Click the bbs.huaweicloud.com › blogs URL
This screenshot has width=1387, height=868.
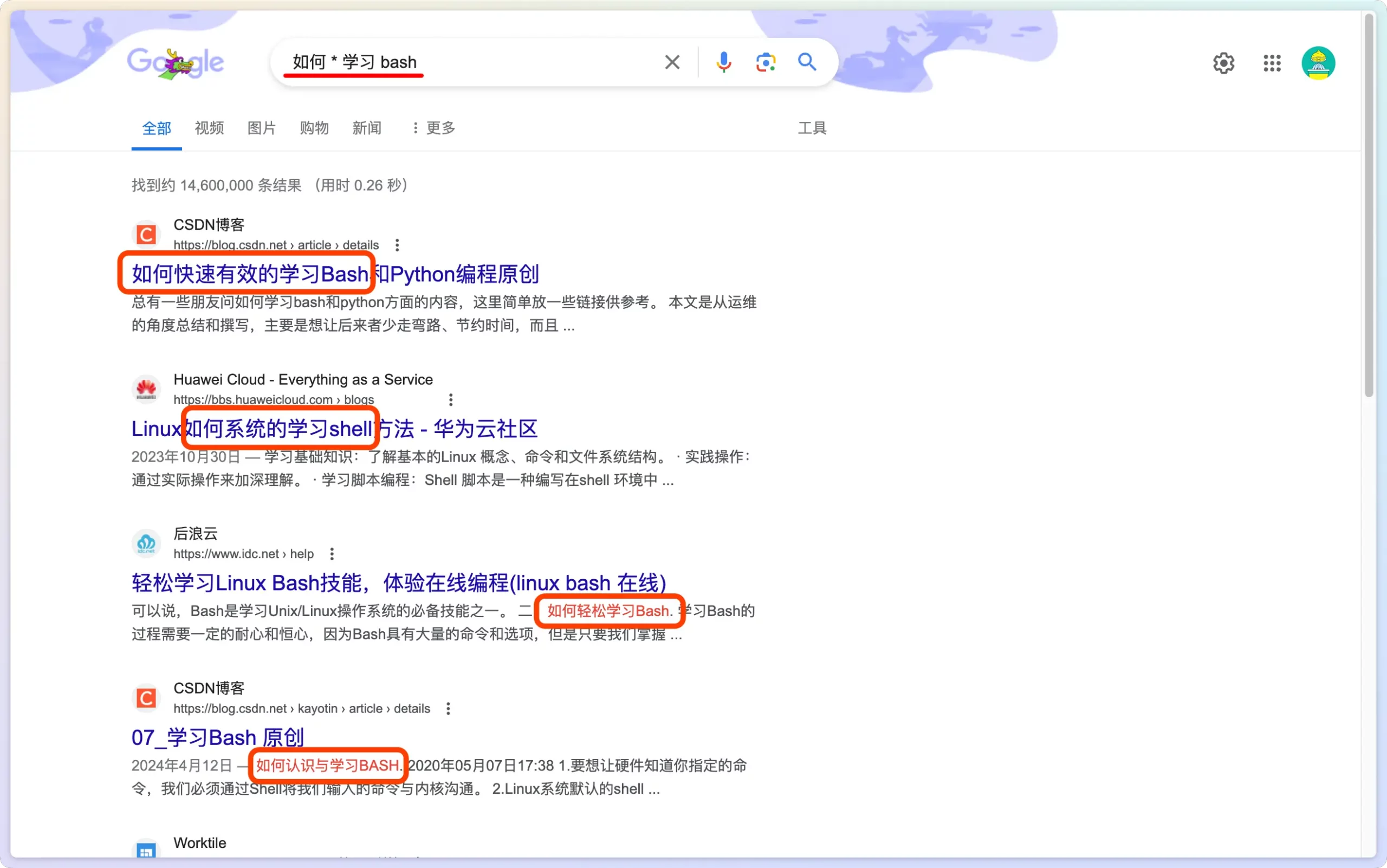click(x=274, y=399)
